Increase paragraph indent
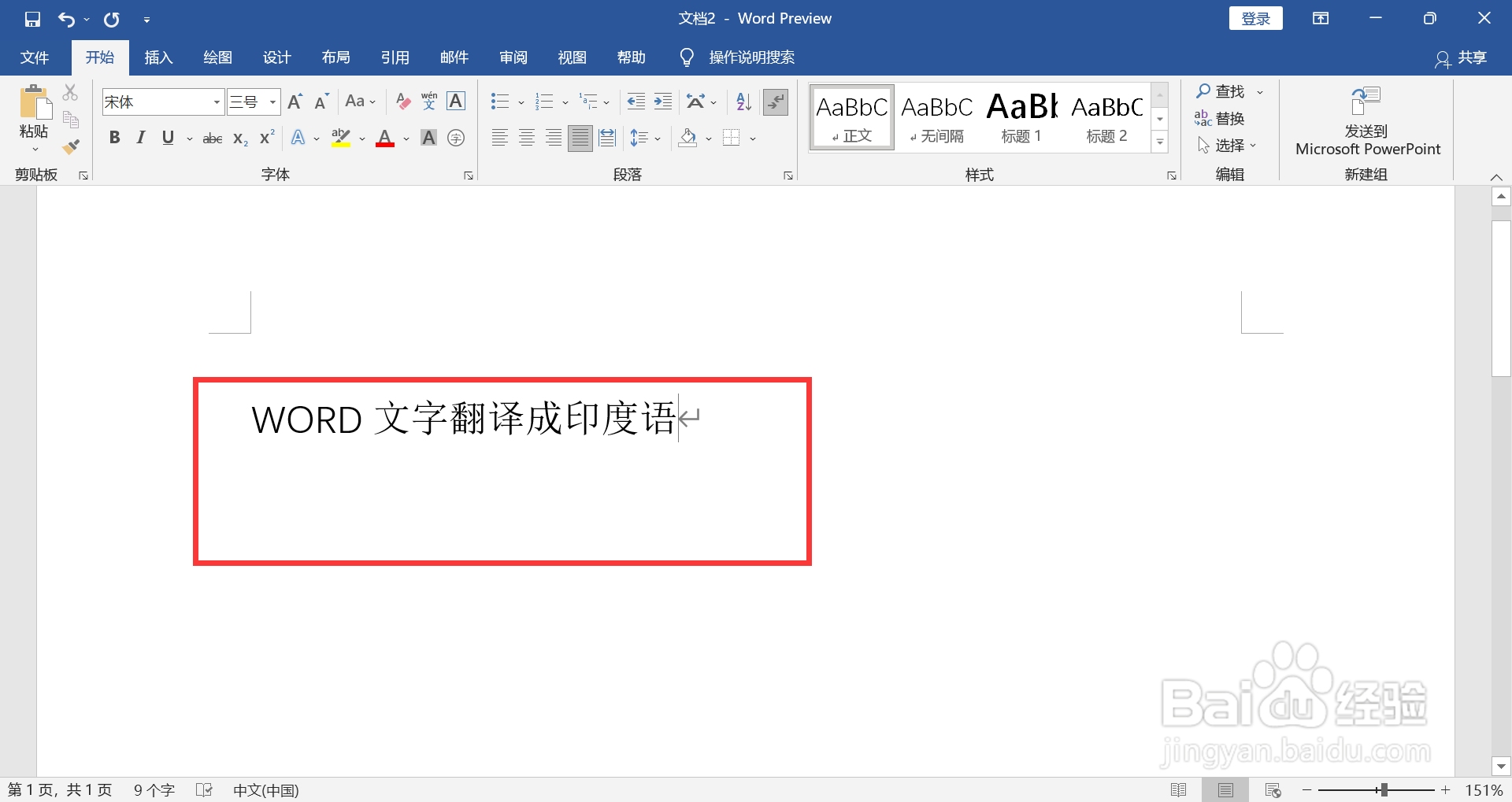Image resolution: width=1512 pixels, height=802 pixels. [x=663, y=102]
